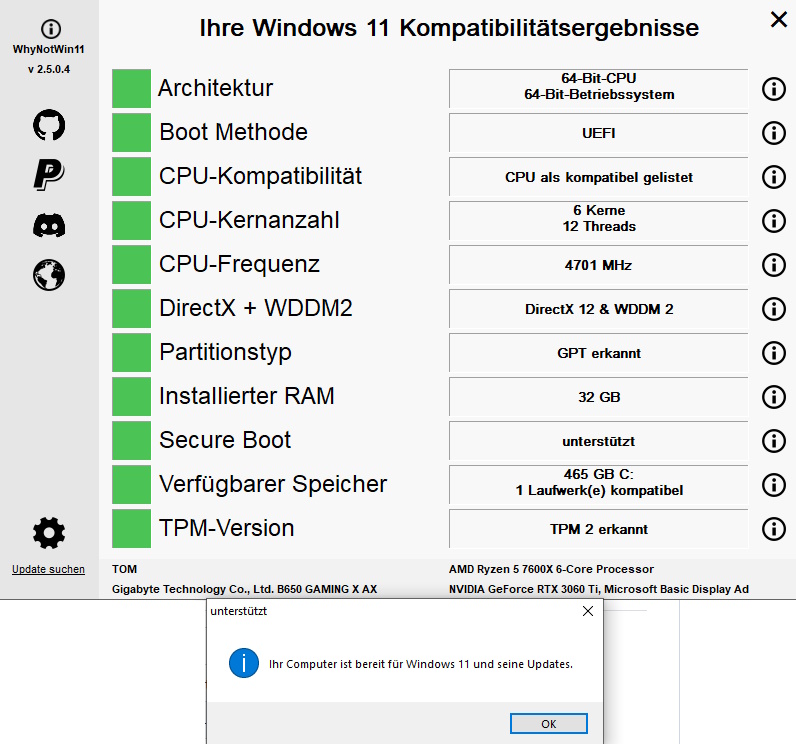Select the 465 GB C: result box
The width and height of the screenshot is (796, 744).
[599, 485]
